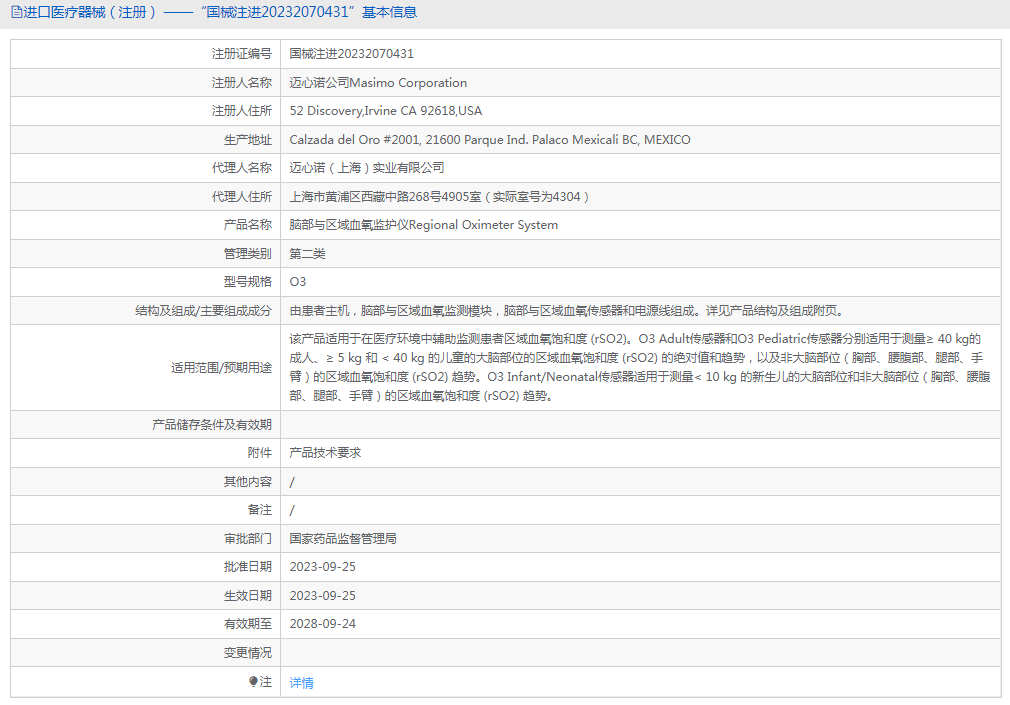Select the 批准日期 label

[x=247, y=567]
